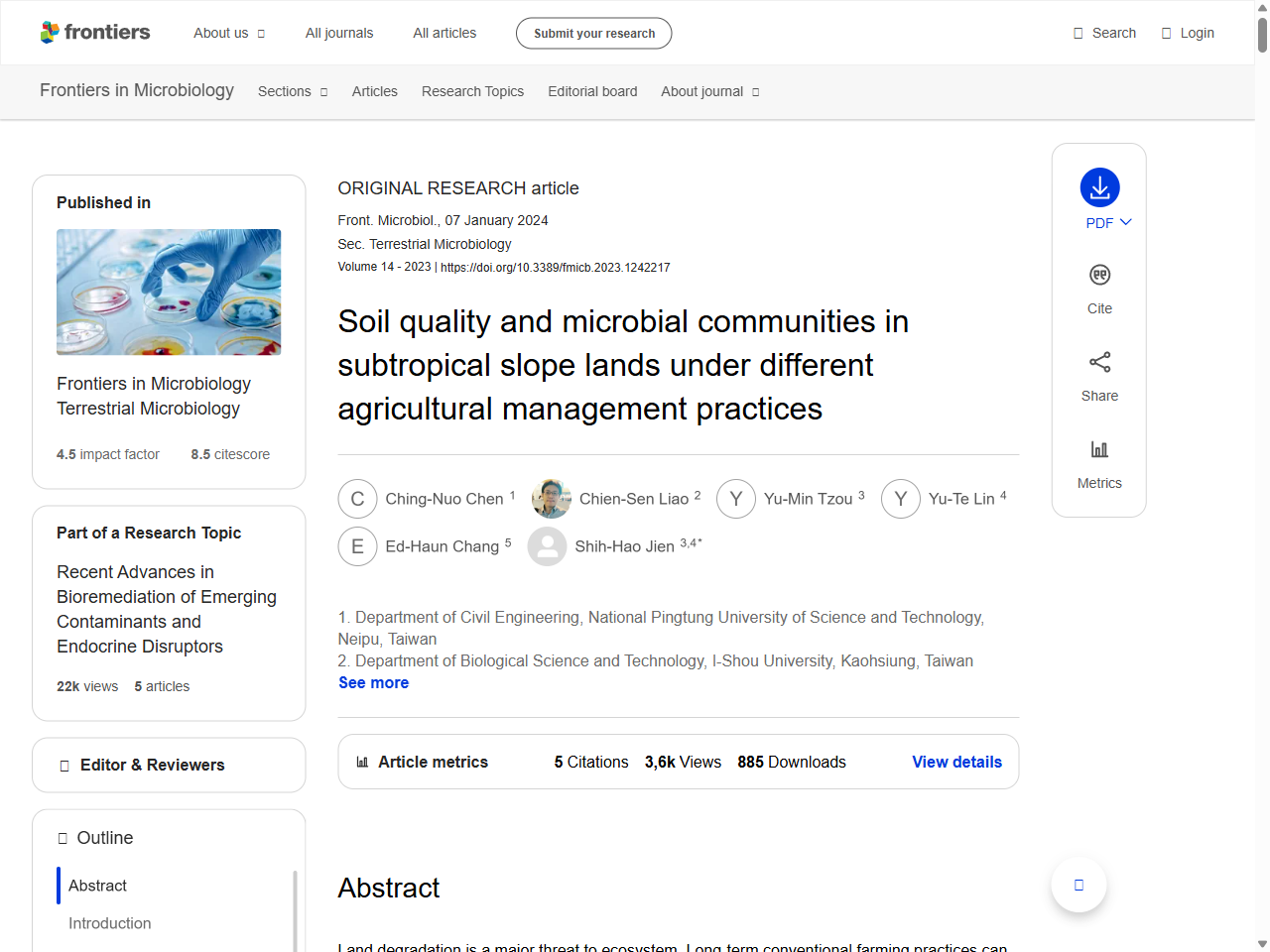Open the article DOI link
The width and height of the screenshot is (1270, 952).
coord(555,268)
